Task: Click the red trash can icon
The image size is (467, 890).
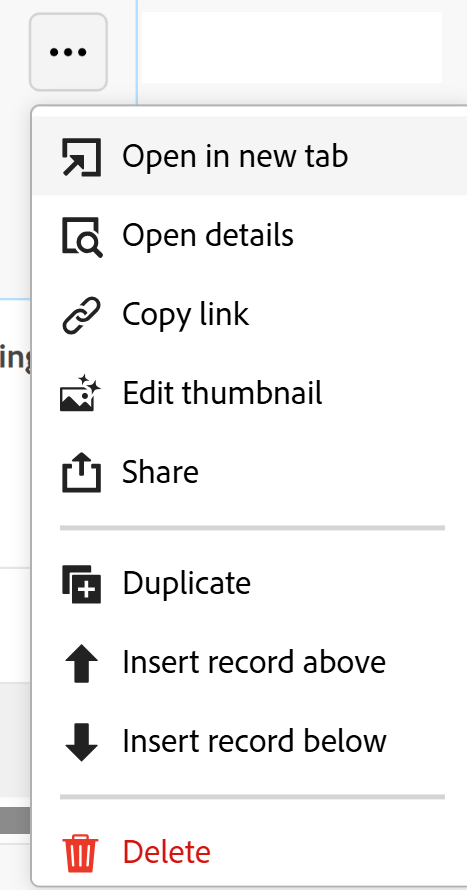Action: coord(81,853)
